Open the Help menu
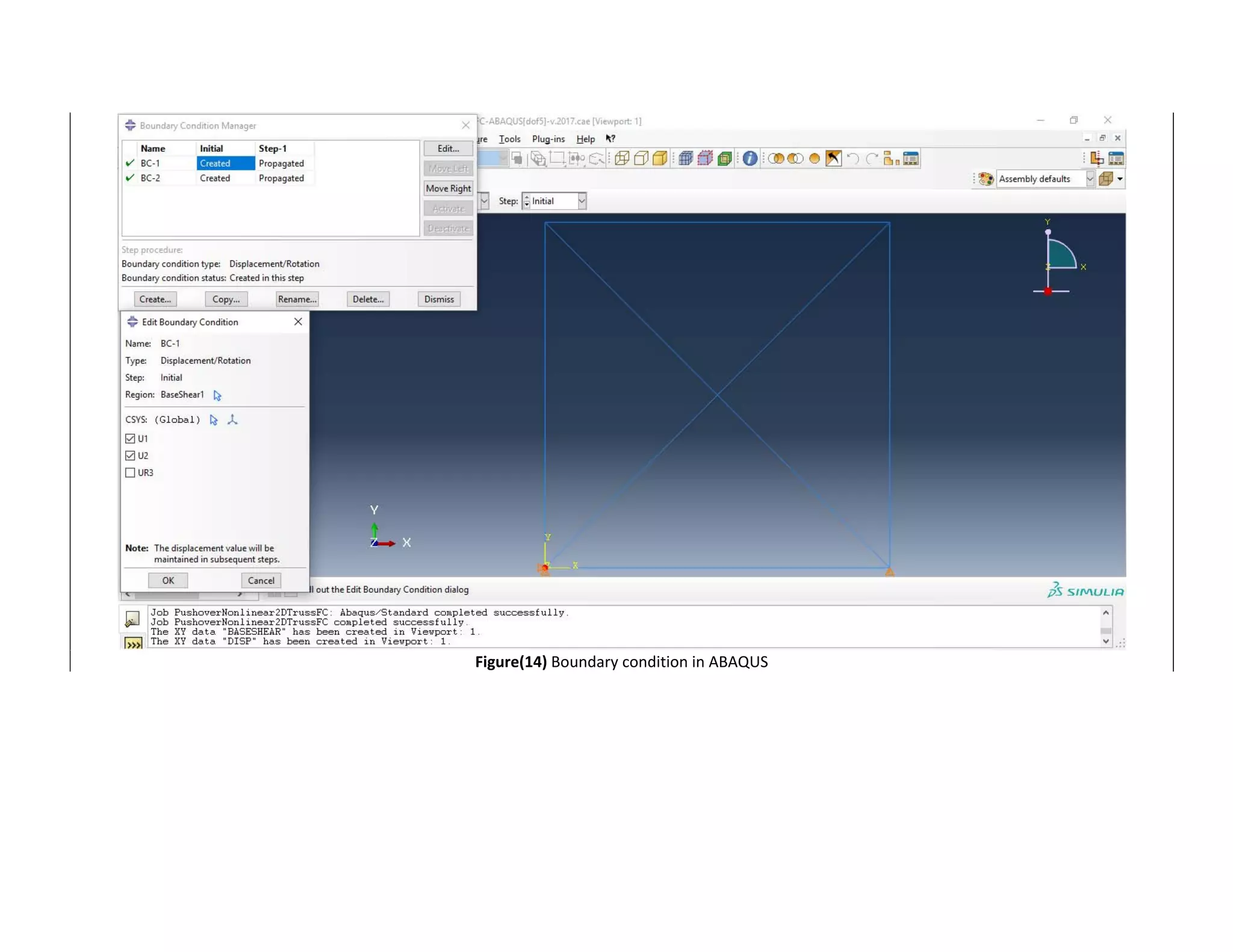The image size is (1233, 952). pos(585,139)
